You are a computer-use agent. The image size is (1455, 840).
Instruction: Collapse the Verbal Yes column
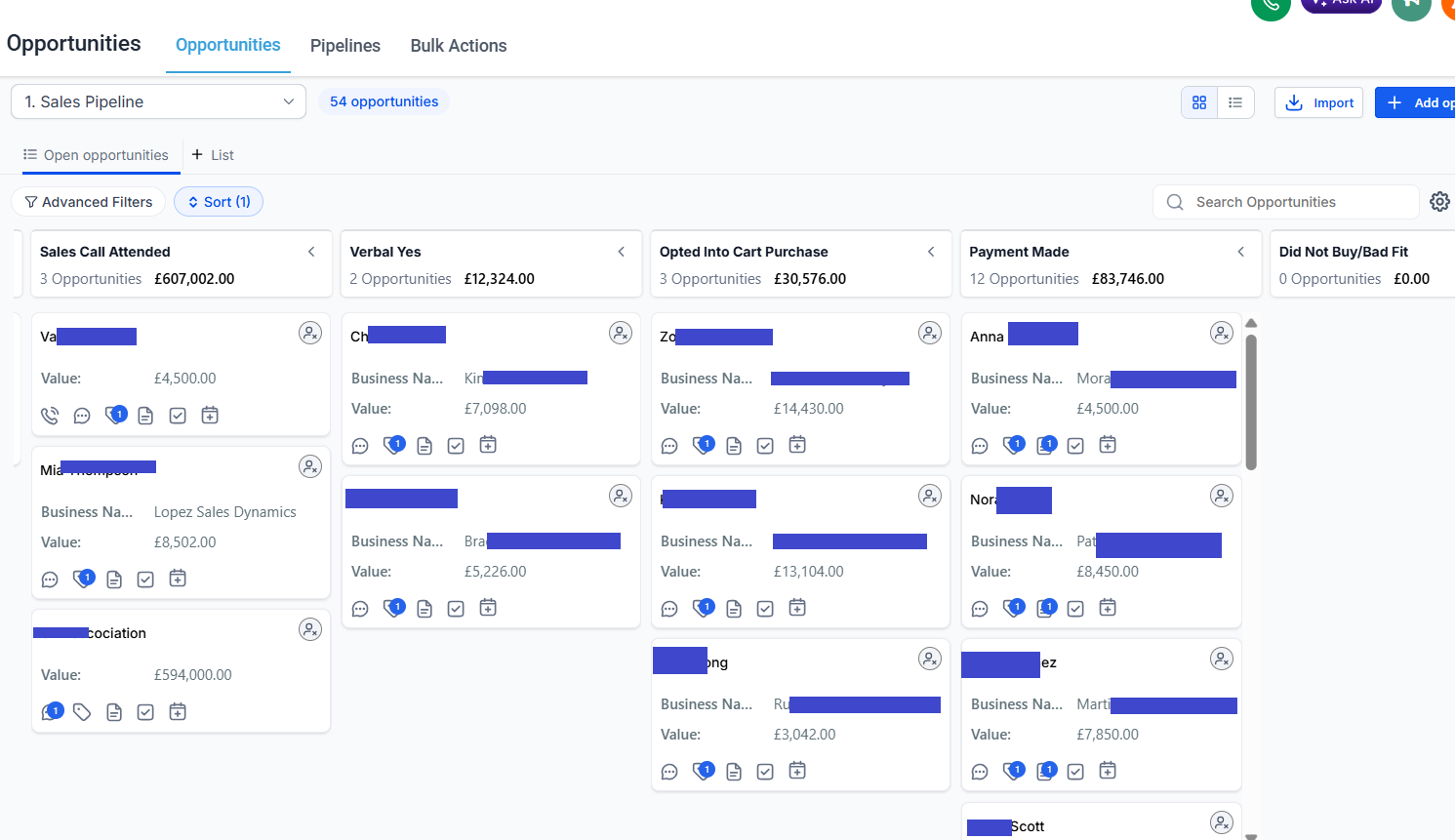[x=622, y=252]
